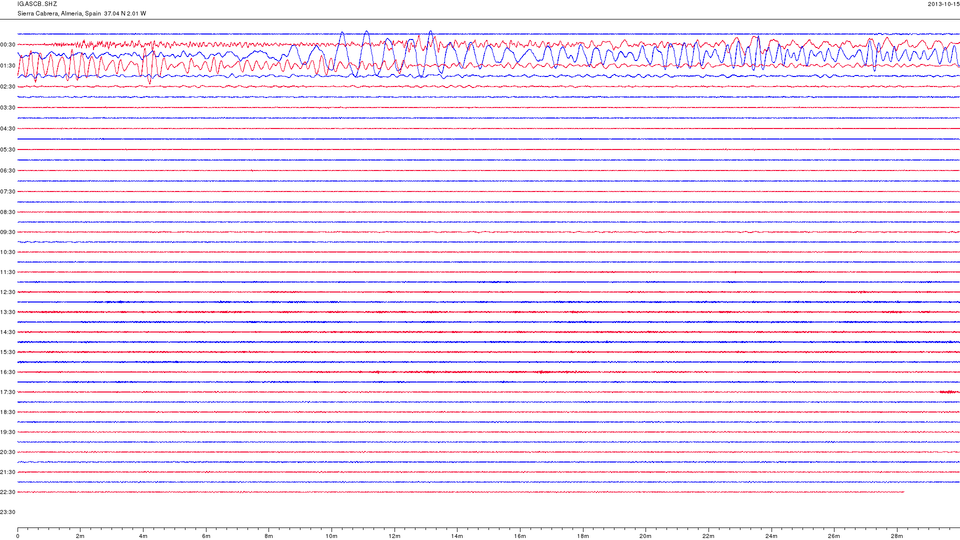Click the "24m" axis tick label
Viewport: 960px width, 540px height.
pyautogui.click(x=771, y=536)
